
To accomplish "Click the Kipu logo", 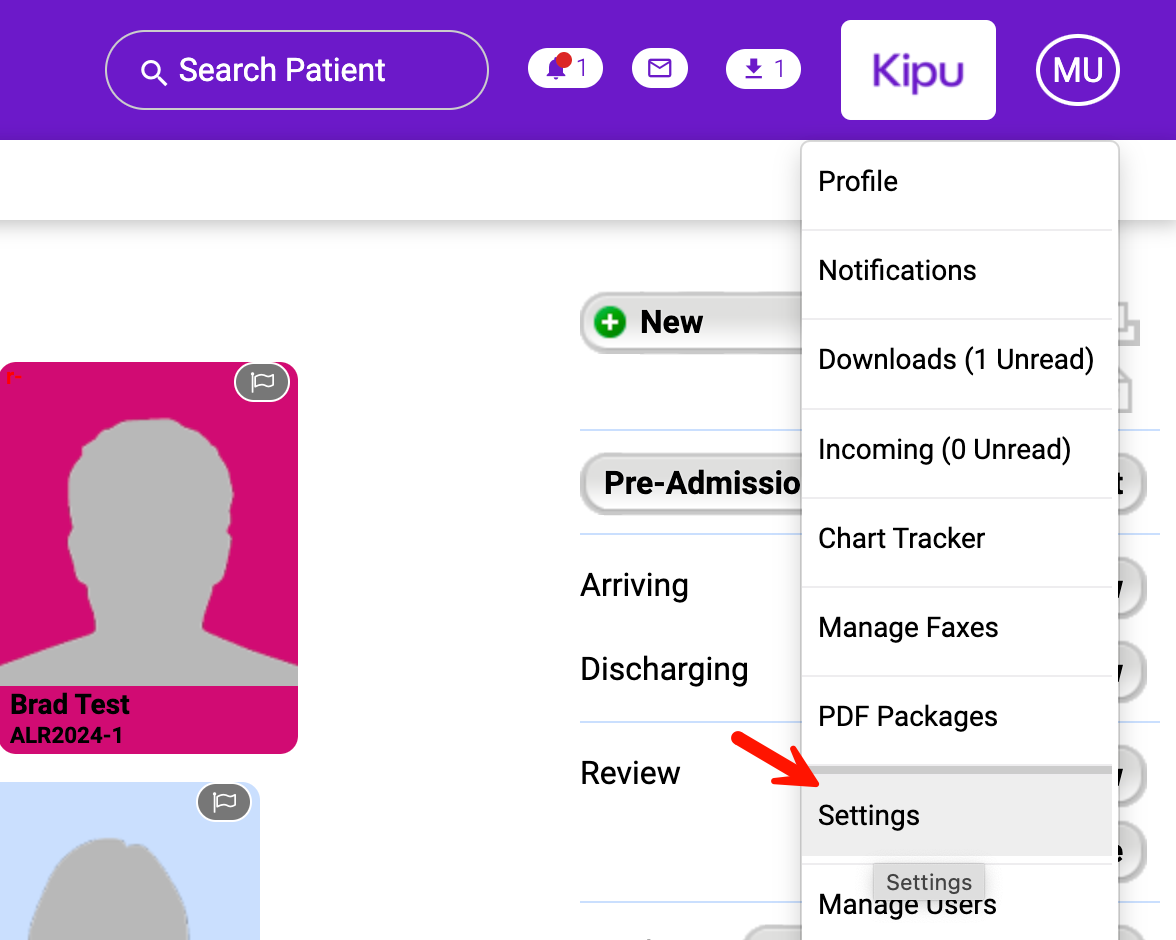I will [917, 71].
